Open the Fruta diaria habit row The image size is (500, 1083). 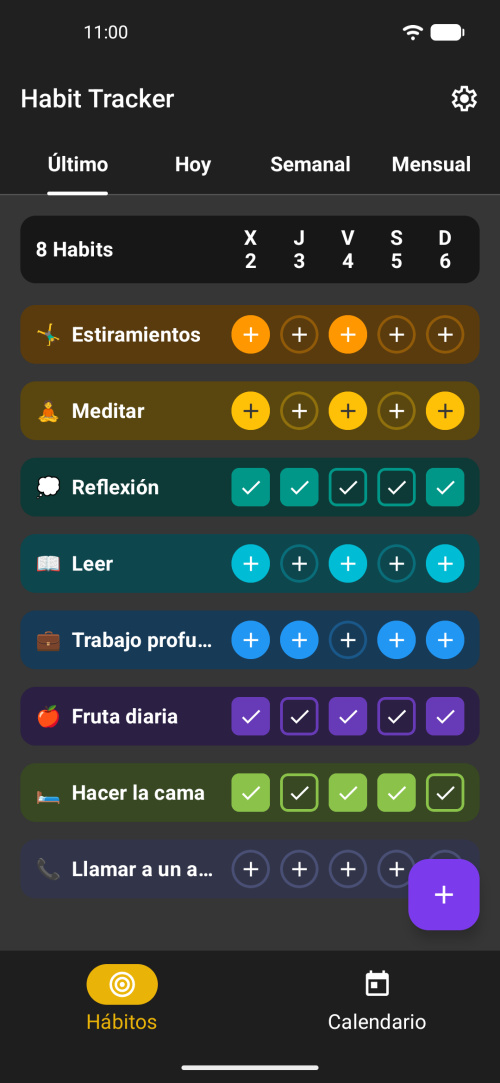[x=250, y=716]
